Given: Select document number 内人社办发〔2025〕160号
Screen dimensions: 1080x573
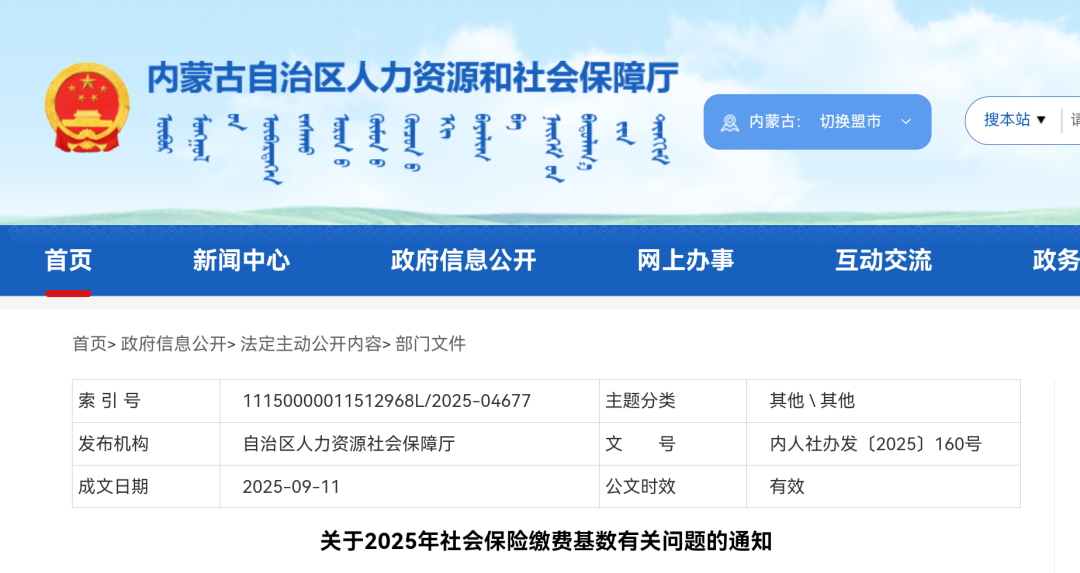Looking at the screenshot, I should [x=875, y=444].
